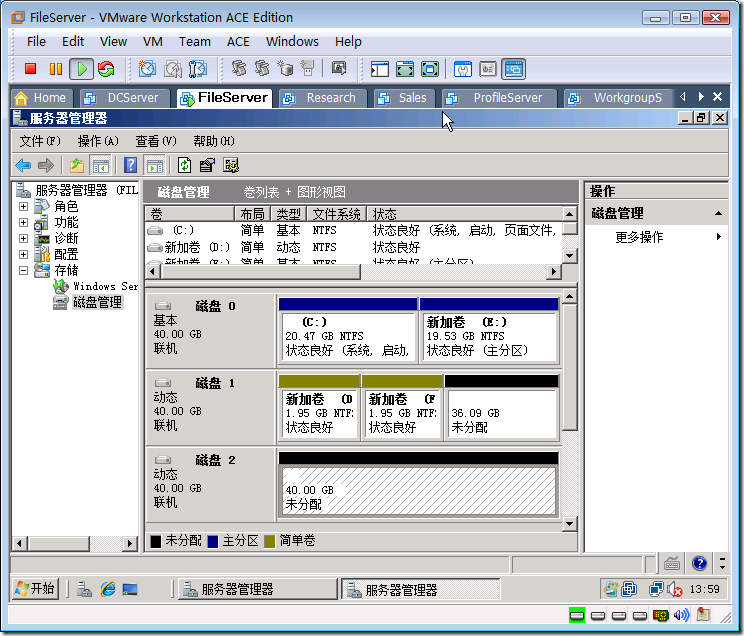This screenshot has width=744, height=636.
Task: Open Internet Explorer from quick launch
Action: coord(108,589)
